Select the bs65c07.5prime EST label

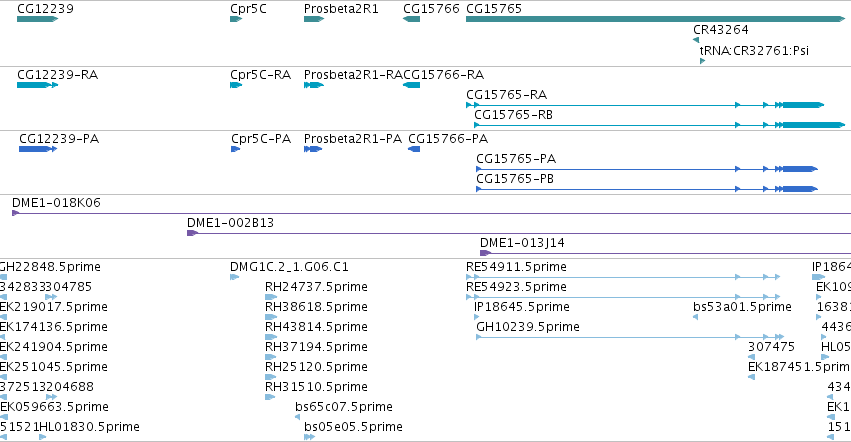pos(344,407)
